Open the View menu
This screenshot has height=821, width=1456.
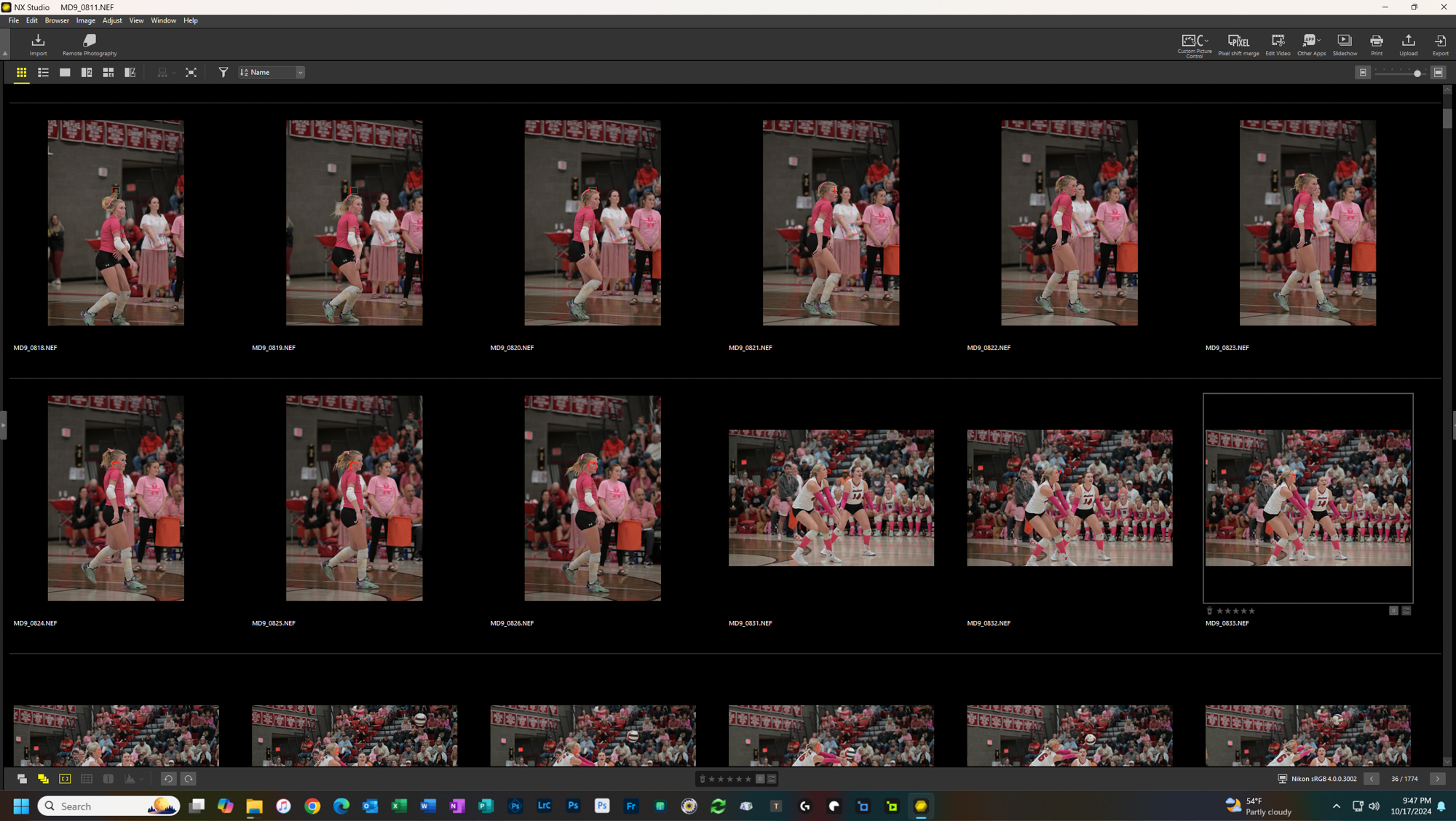pos(136,20)
